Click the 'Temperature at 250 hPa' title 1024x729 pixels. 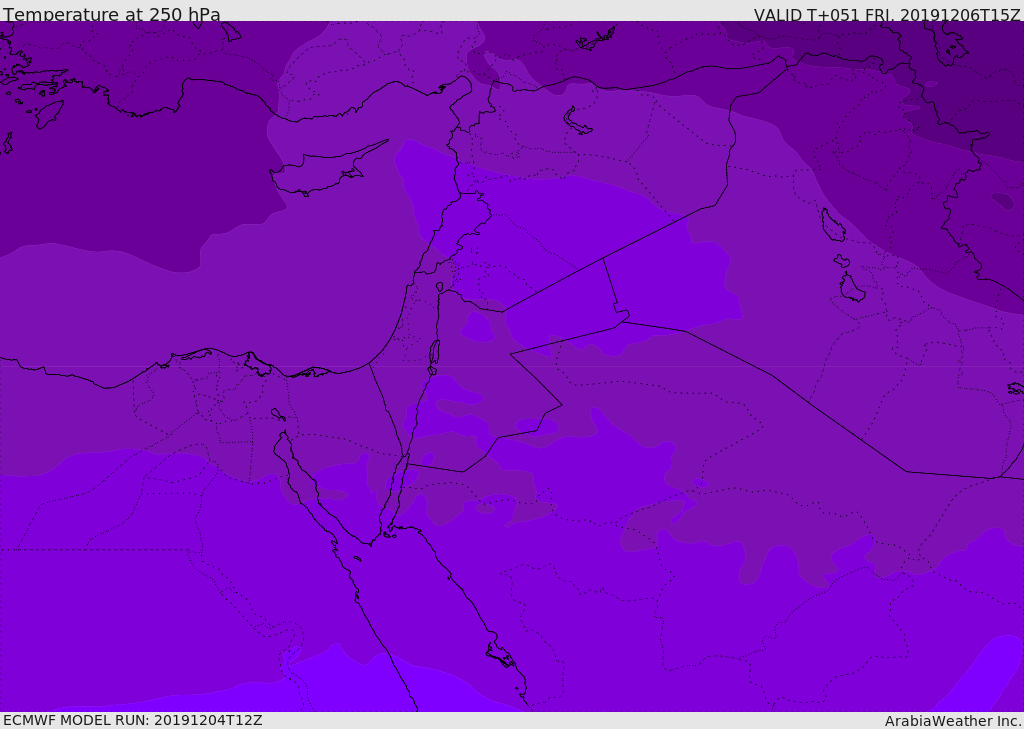click(112, 14)
